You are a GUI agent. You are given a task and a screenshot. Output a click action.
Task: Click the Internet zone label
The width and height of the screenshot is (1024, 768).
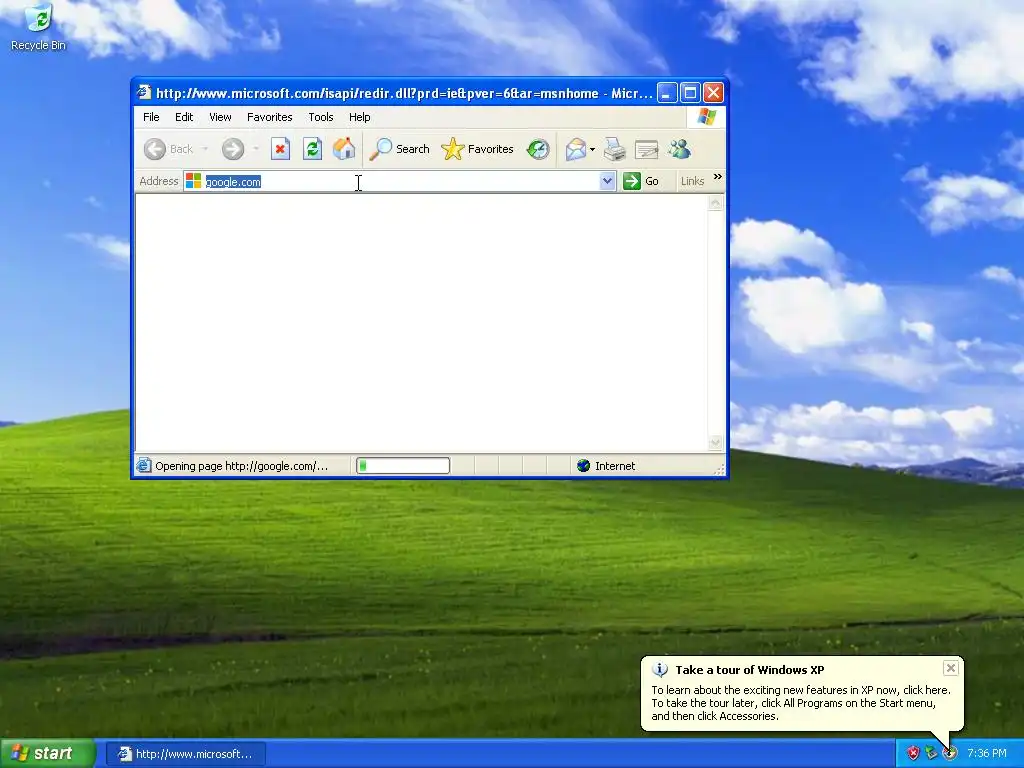(x=615, y=466)
